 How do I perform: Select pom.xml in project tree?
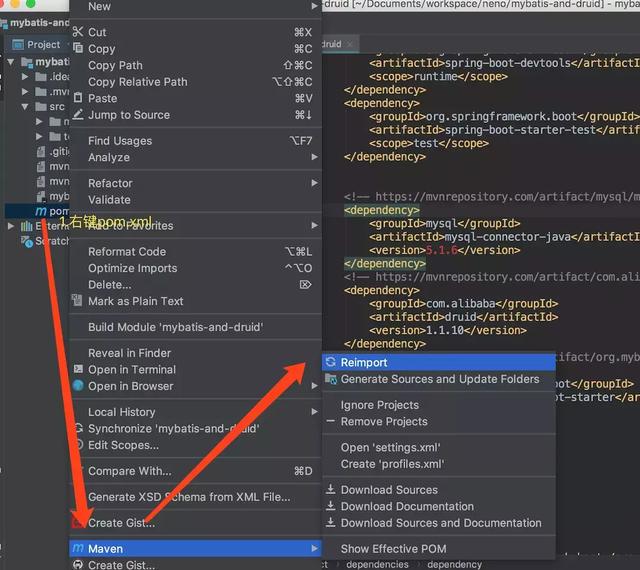pyautogui.click(x=37, y=211)
